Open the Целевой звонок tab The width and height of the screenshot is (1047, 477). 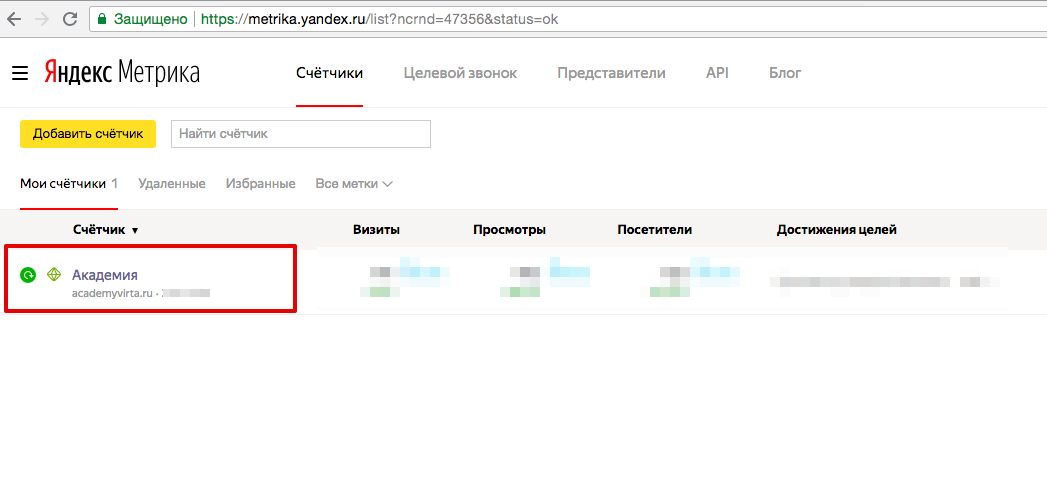pyautogui.click(x=460, y=73)
